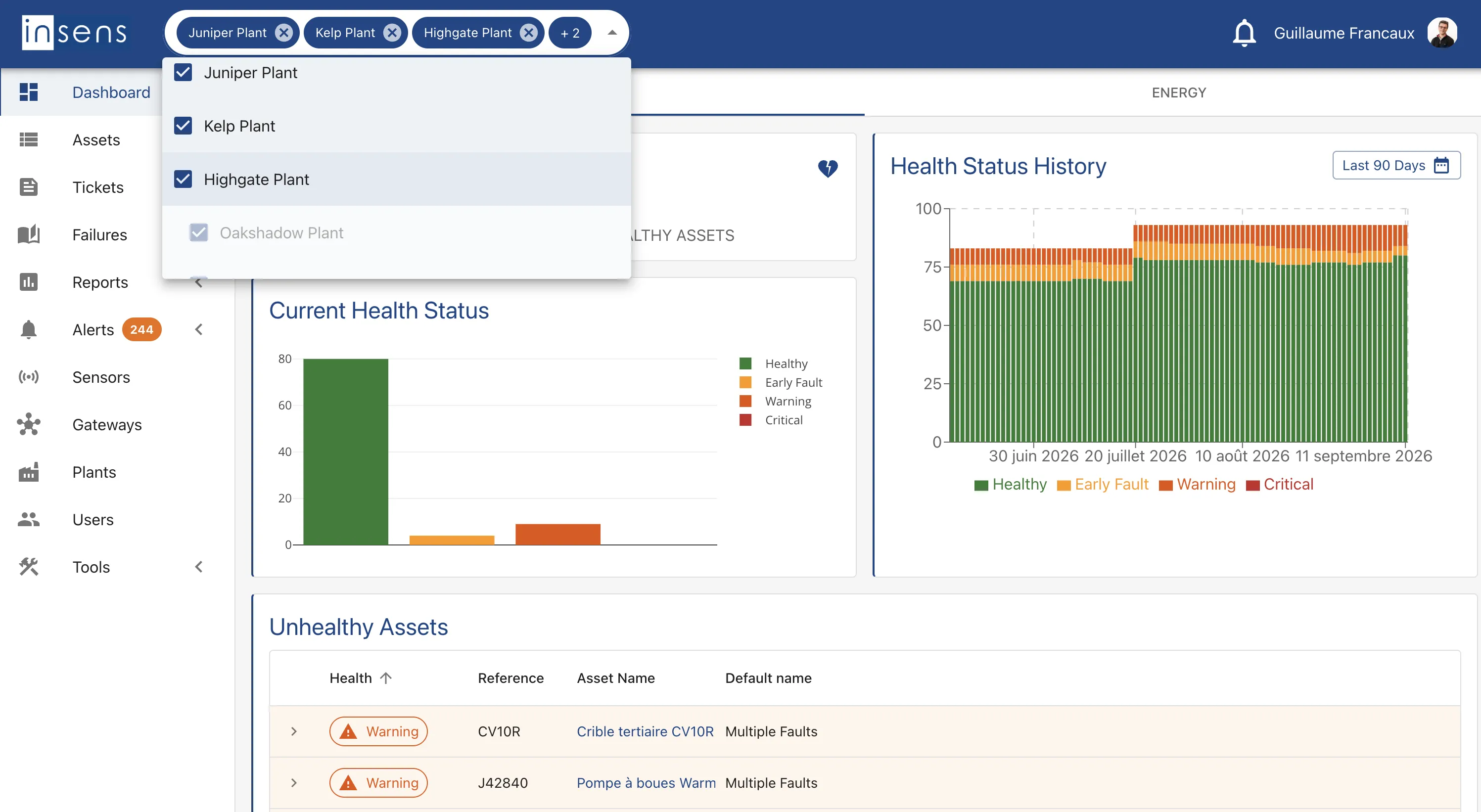Collapse the plant selector dropdown arrow
1481x812 pixels.
click(612, 33)
